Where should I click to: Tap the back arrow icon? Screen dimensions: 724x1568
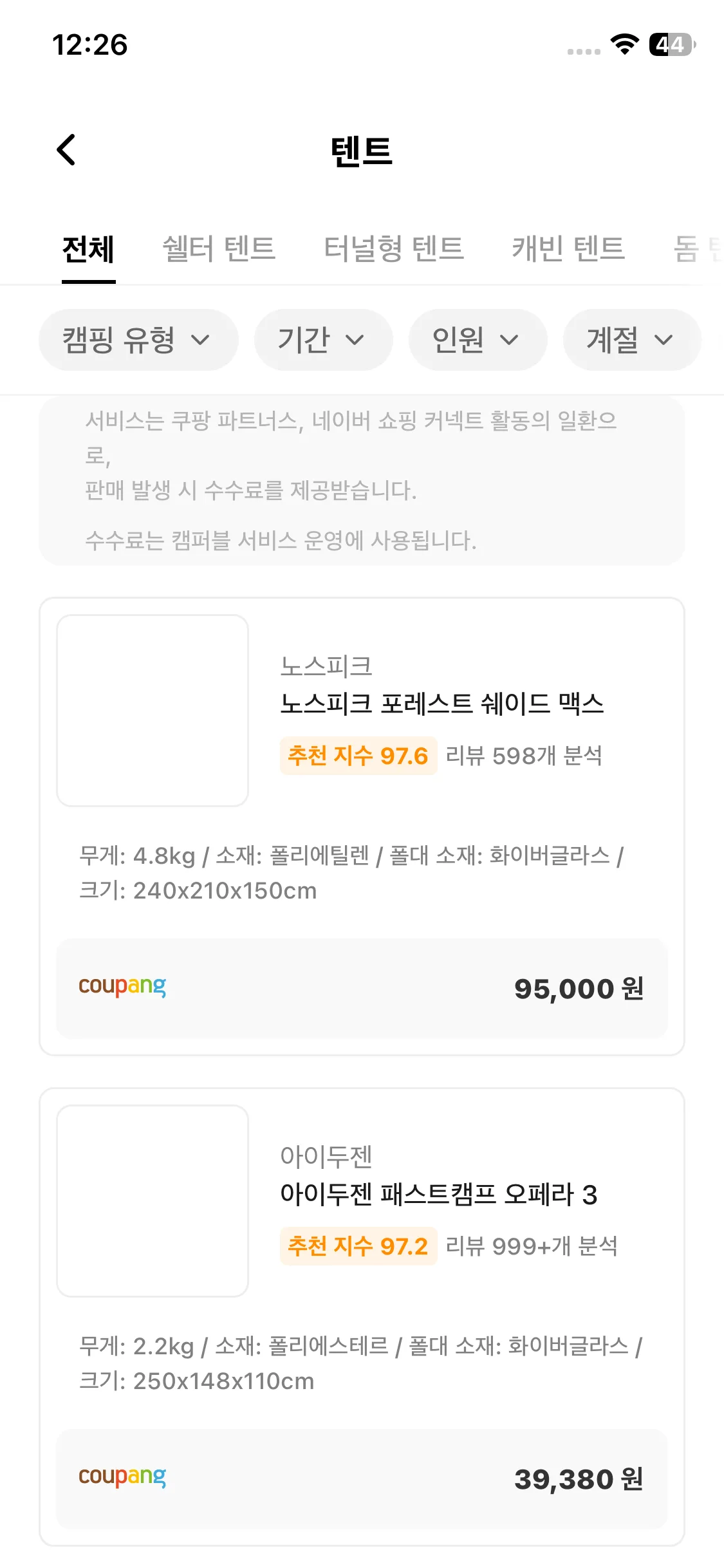click(66, 150)
